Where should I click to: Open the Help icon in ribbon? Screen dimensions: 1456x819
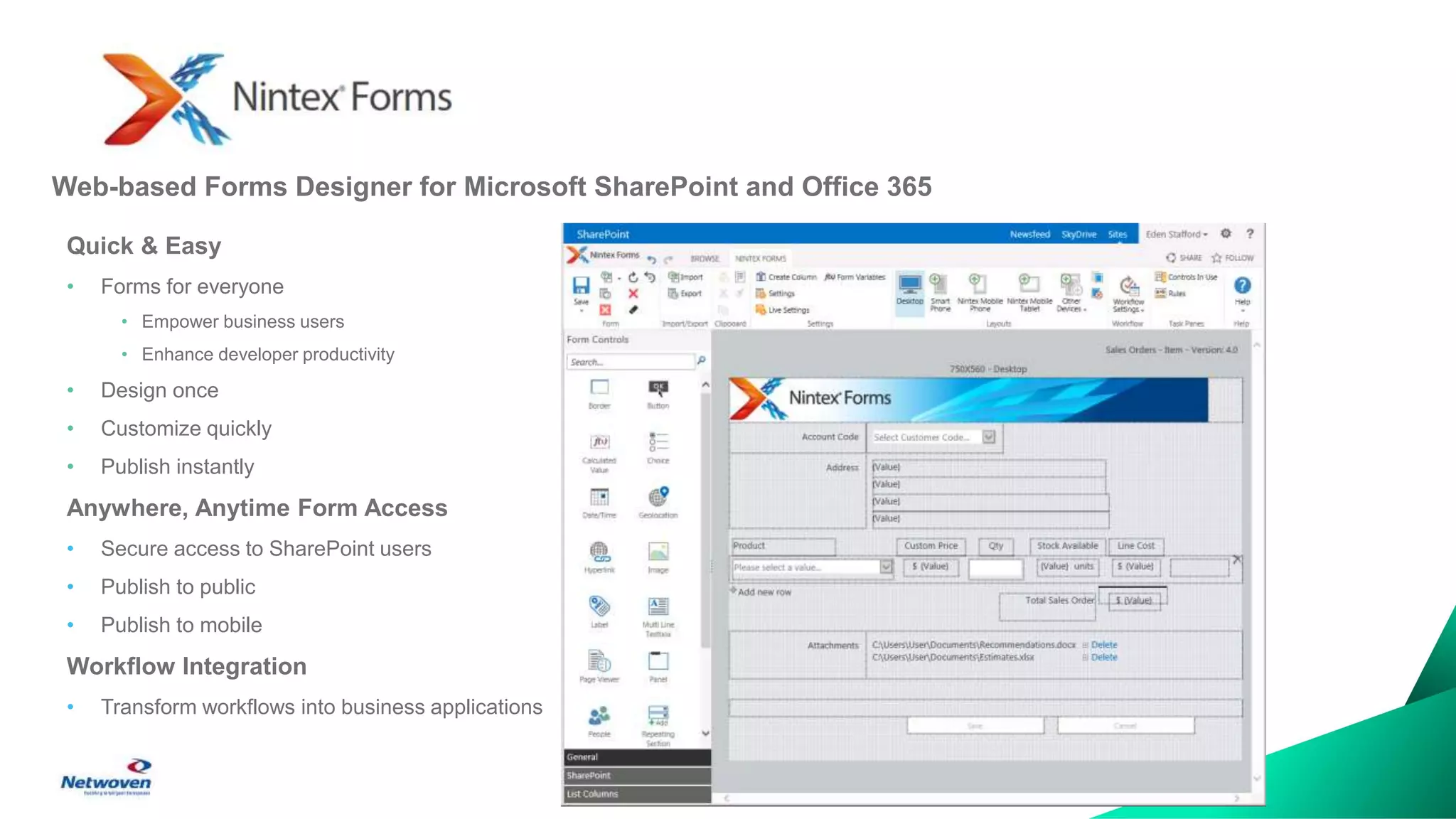[1242, 286]
